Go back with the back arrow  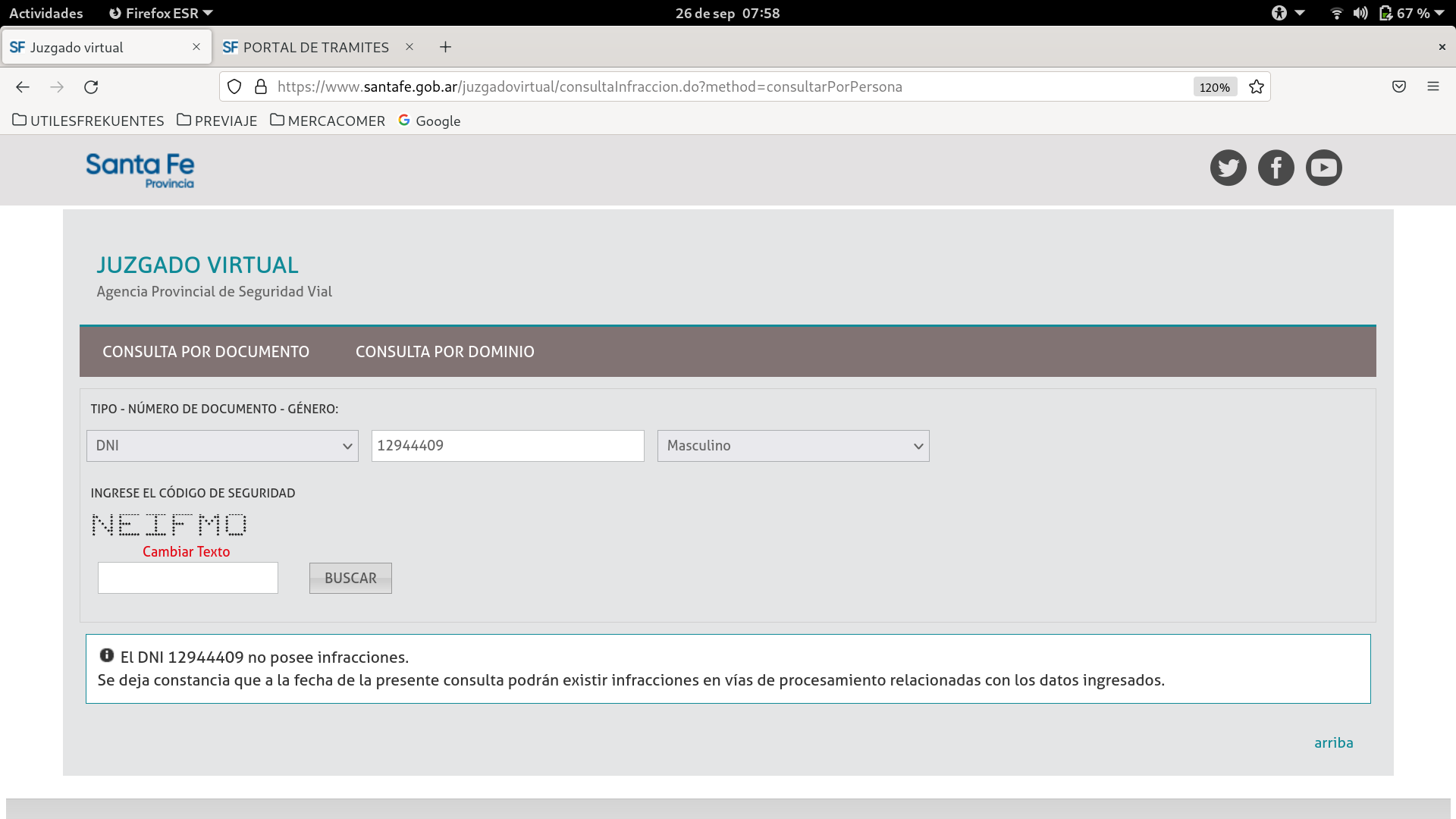pos(23,87)
